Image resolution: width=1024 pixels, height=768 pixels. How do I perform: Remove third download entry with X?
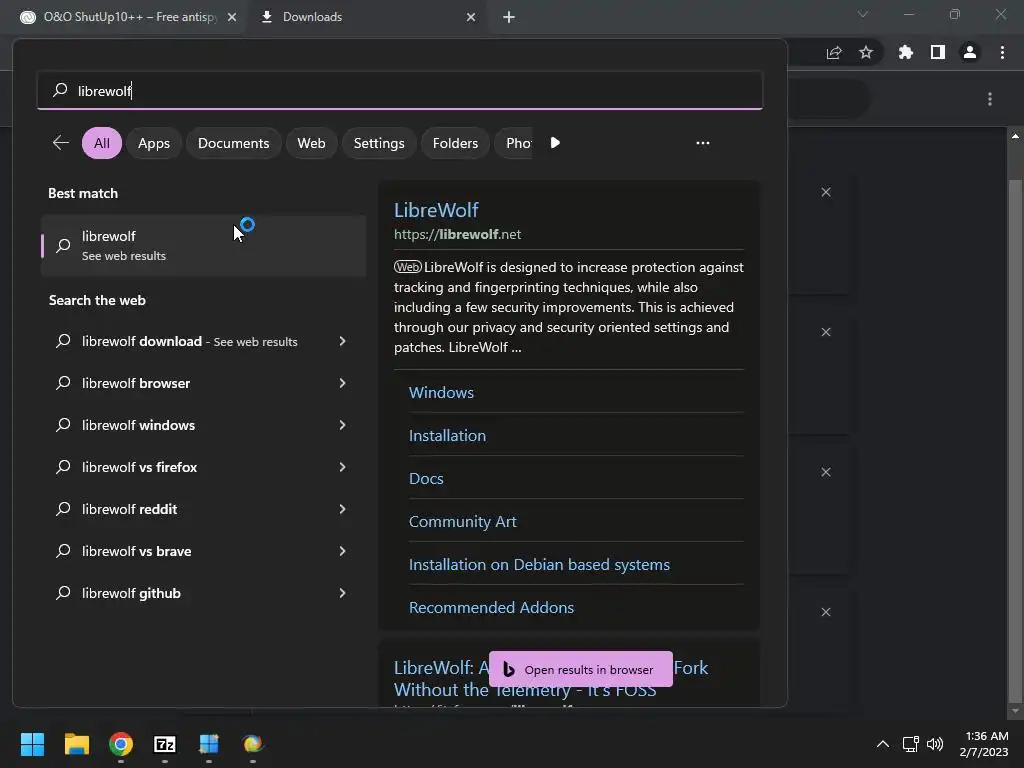pos(826,472)
